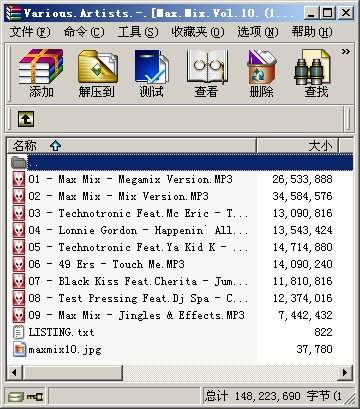This screenshot has height=409, width=360.
Task: Open the Favorites (收藏夹) menu
Action: click(198, 32)
